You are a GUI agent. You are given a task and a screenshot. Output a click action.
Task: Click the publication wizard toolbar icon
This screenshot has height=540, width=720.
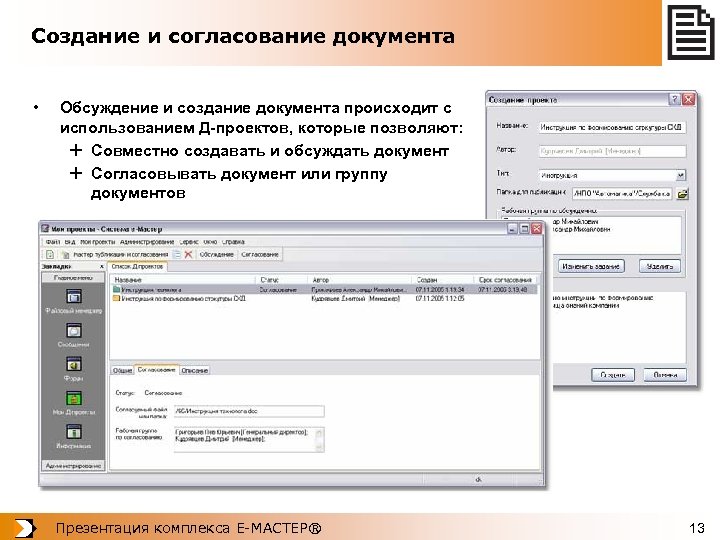(x=65, y=254)
